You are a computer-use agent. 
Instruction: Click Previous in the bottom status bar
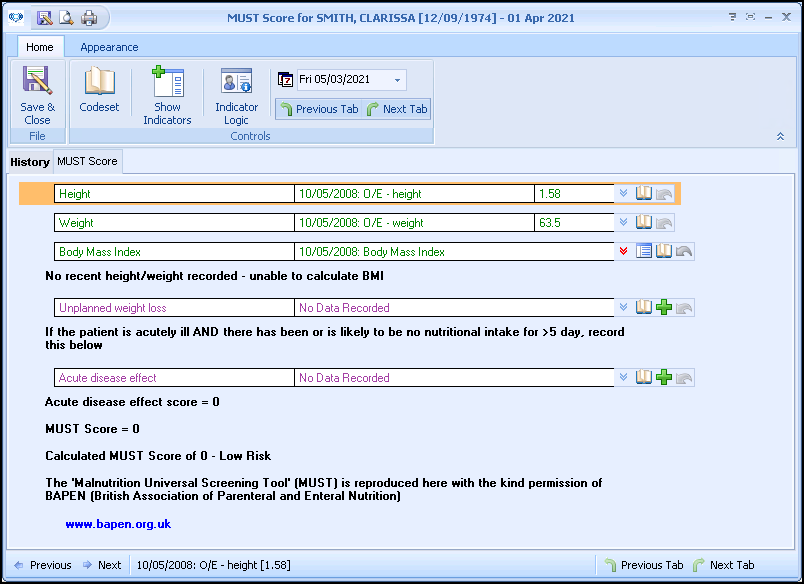click(42, 565)
